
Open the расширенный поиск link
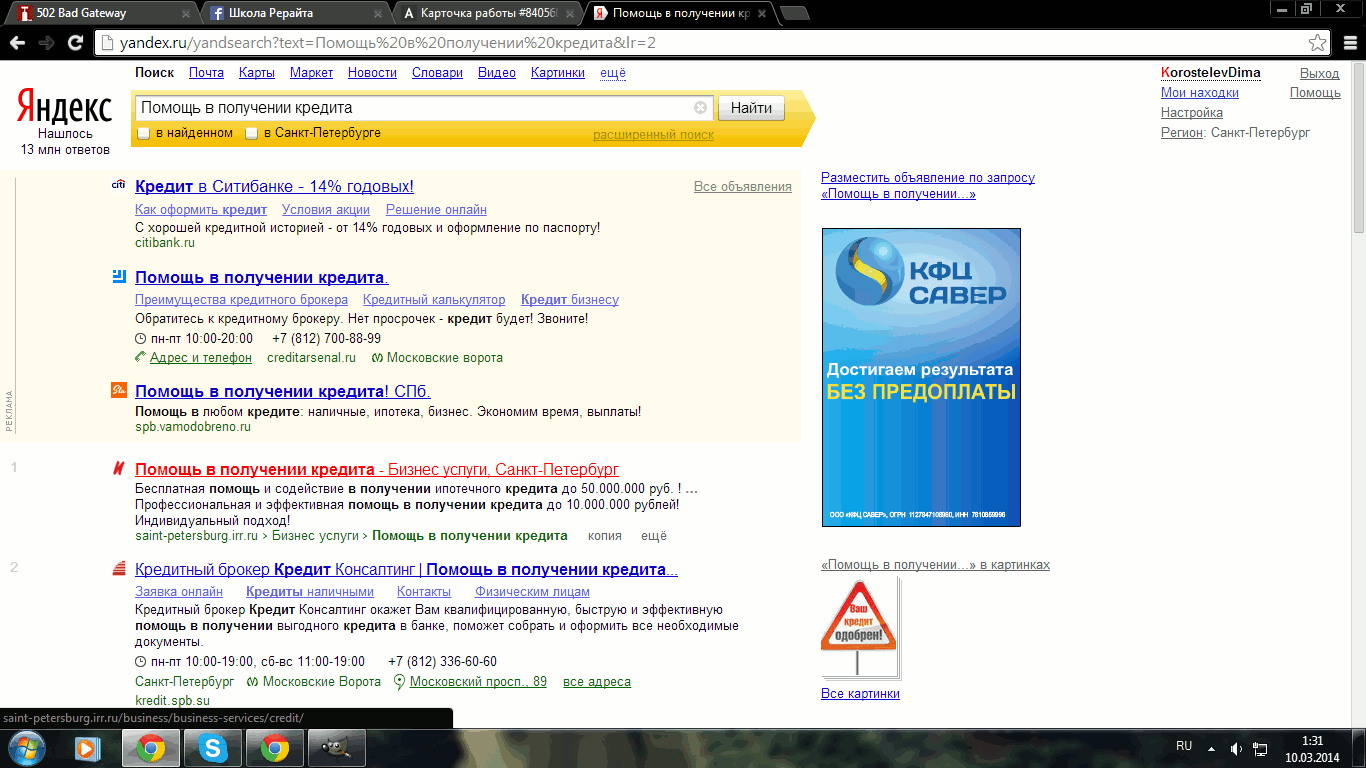tap(653, 134)
